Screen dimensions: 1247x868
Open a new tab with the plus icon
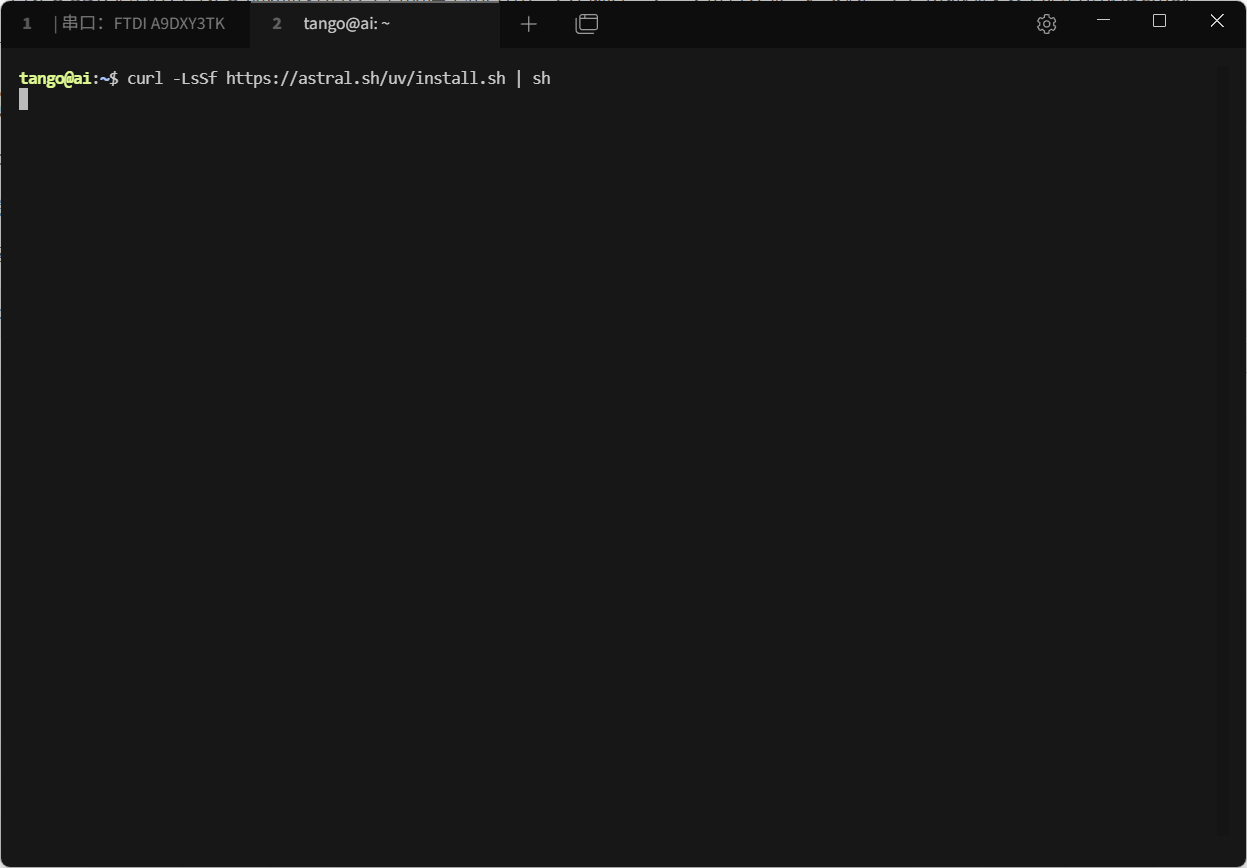click(x=529, y=24)
